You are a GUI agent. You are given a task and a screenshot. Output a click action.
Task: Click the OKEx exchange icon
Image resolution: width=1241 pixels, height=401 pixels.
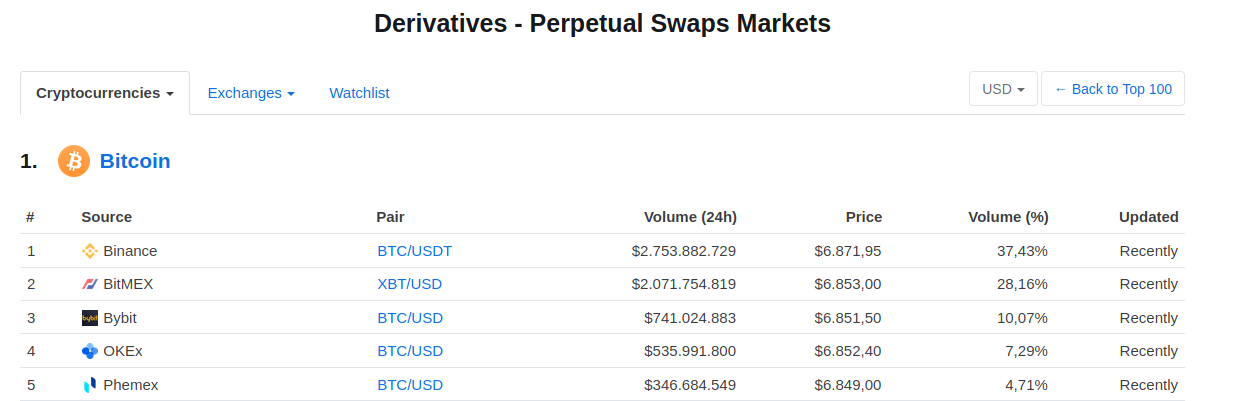pyautogui.click(x=90, y=351)
